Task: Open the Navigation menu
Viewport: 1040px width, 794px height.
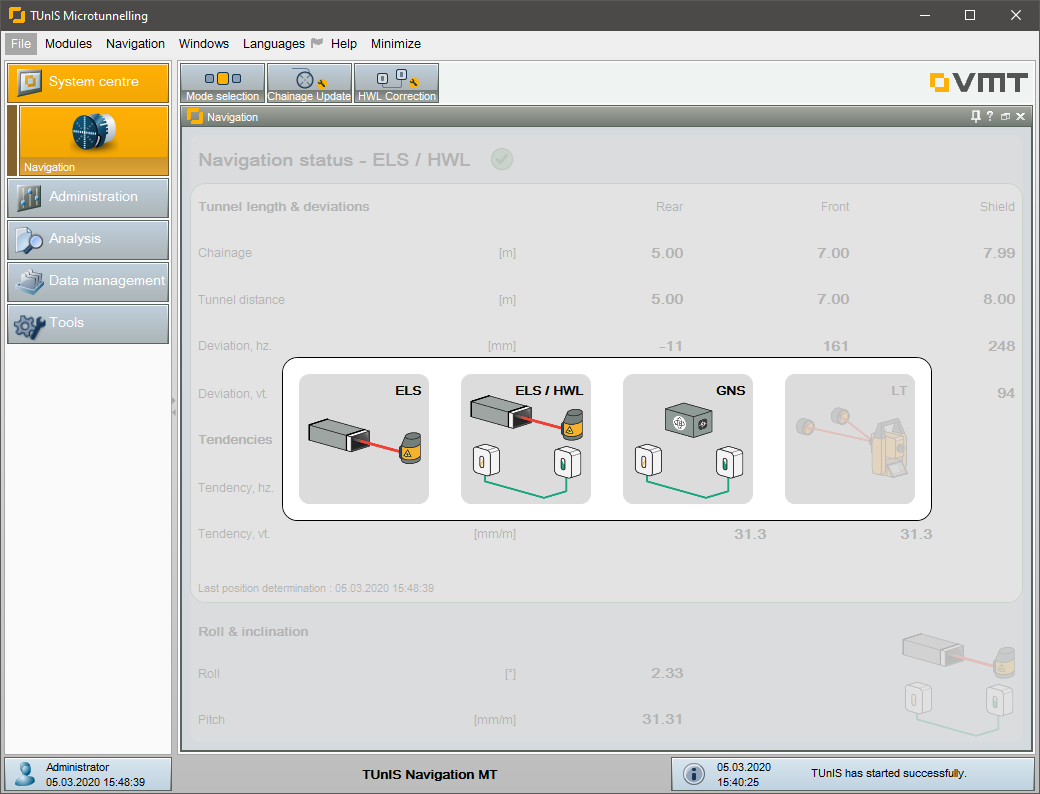Action: point(135,44)
